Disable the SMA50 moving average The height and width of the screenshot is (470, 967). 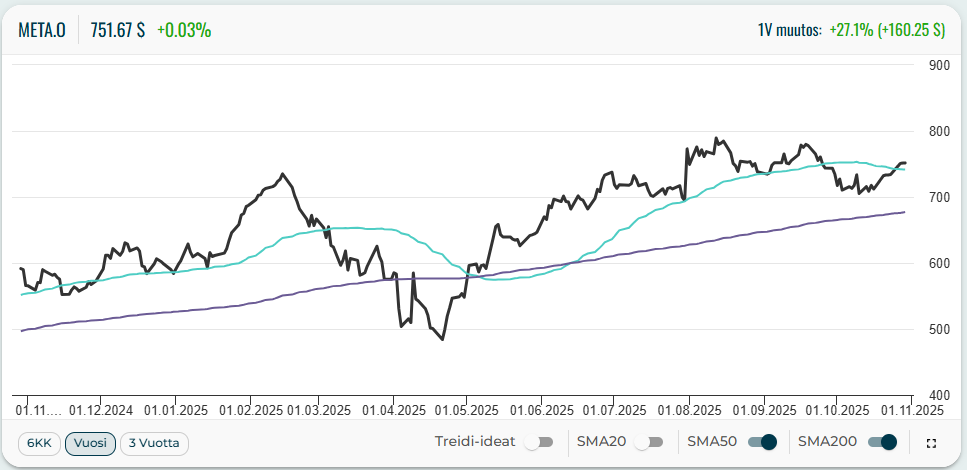point(763,442)
